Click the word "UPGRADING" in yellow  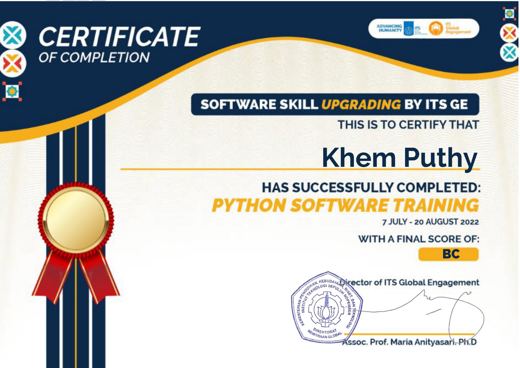coord(361,105)
